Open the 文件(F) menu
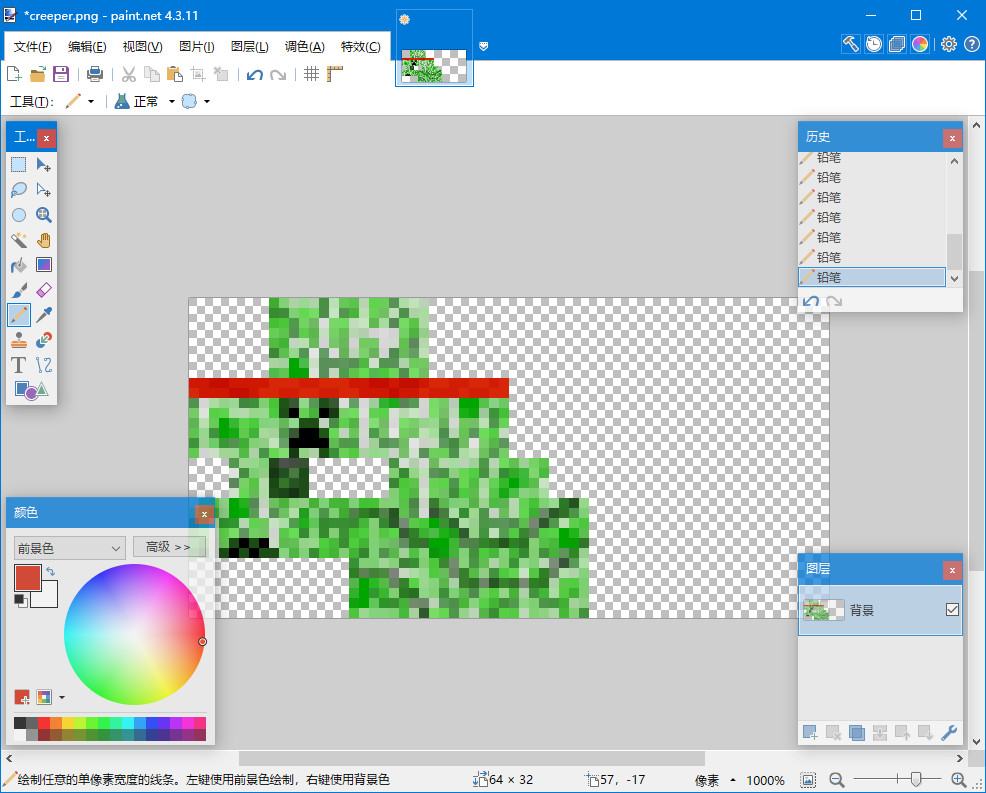Viewport: 986px width, 793px height. coord(33,47)
